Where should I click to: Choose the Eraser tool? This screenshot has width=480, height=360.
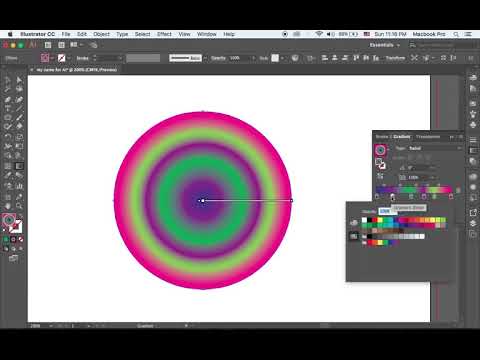pos(19,127)
